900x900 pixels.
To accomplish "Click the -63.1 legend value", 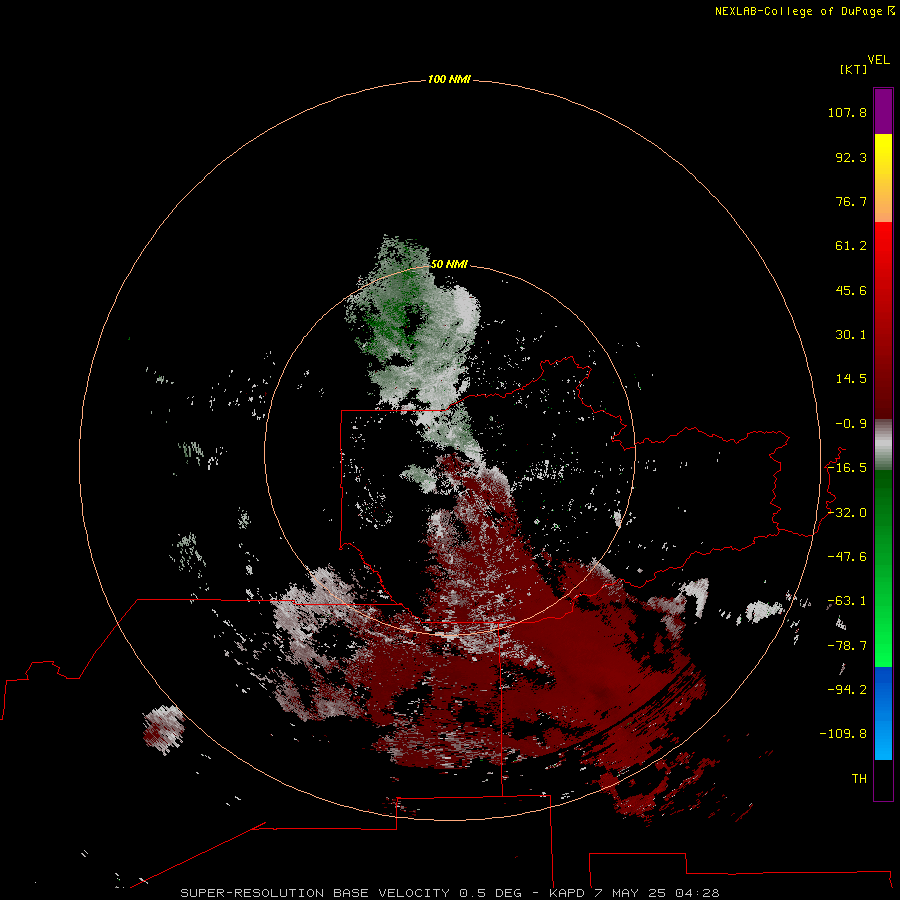I will coord(847,601).
